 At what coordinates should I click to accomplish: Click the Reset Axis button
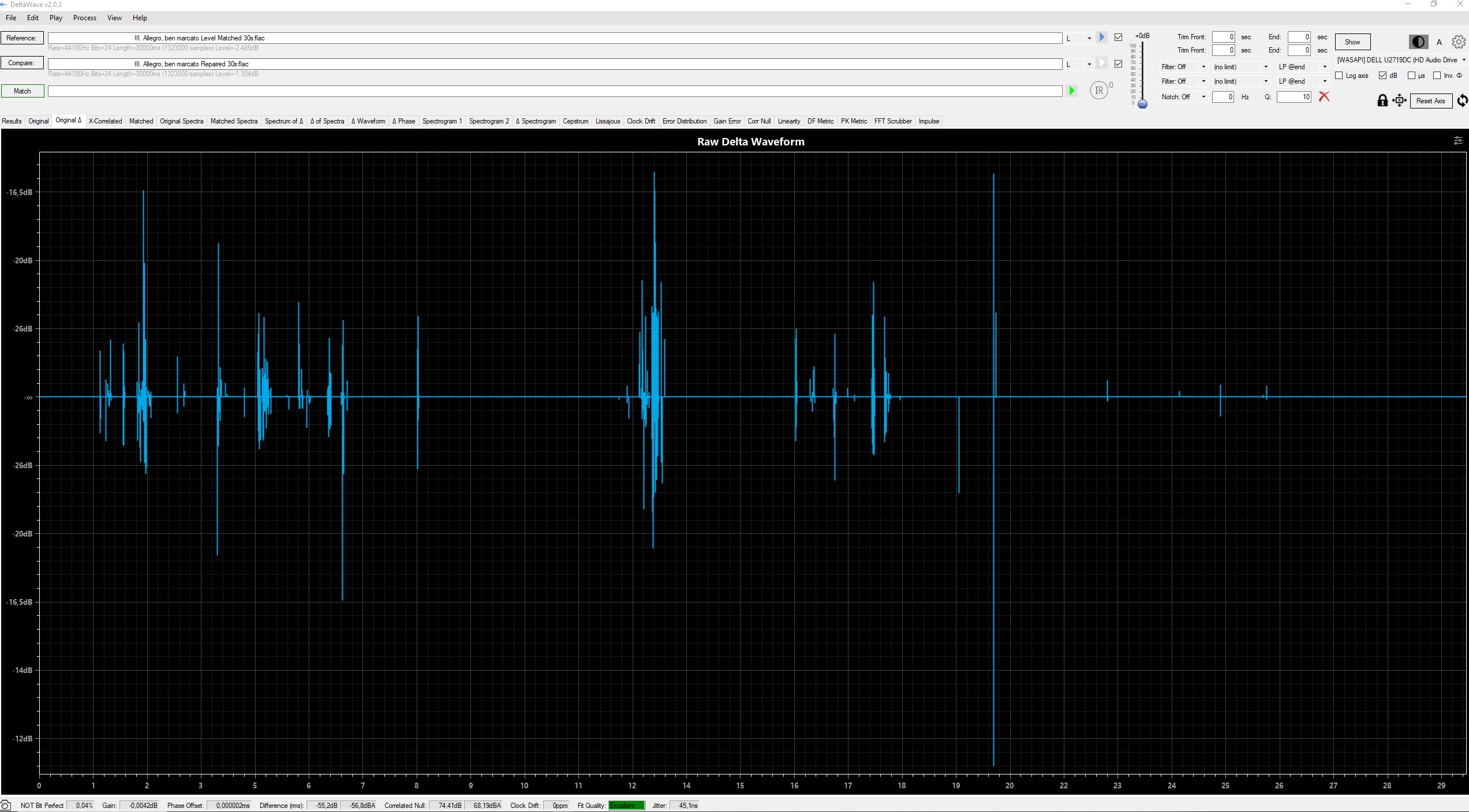tap(1430, 101)
